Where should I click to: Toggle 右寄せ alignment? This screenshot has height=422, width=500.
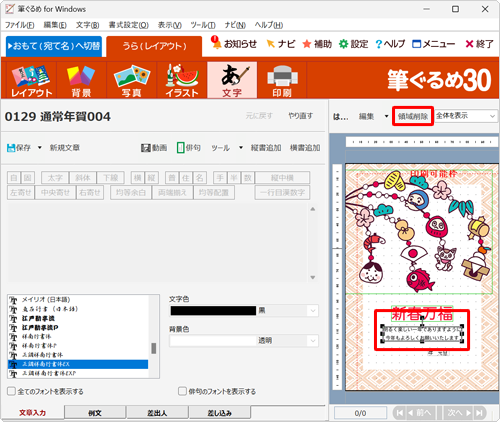click(x=90, y=192)
